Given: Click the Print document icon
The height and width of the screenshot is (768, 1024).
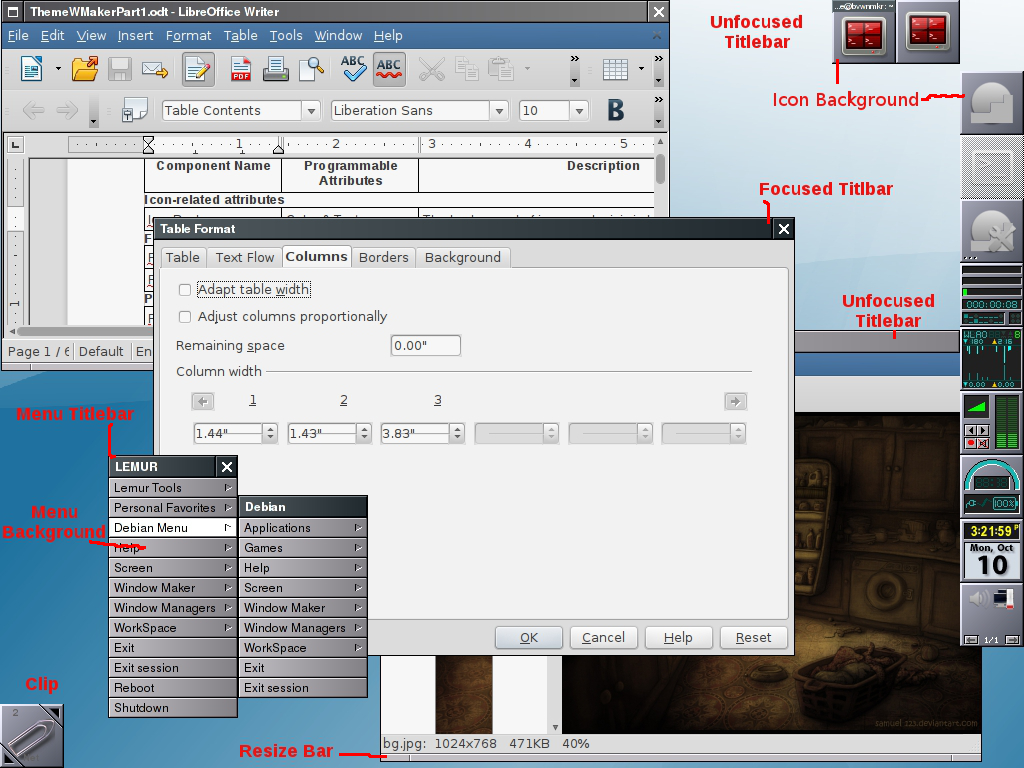Looking at the screenshot, I should click(x=275, y=69).
